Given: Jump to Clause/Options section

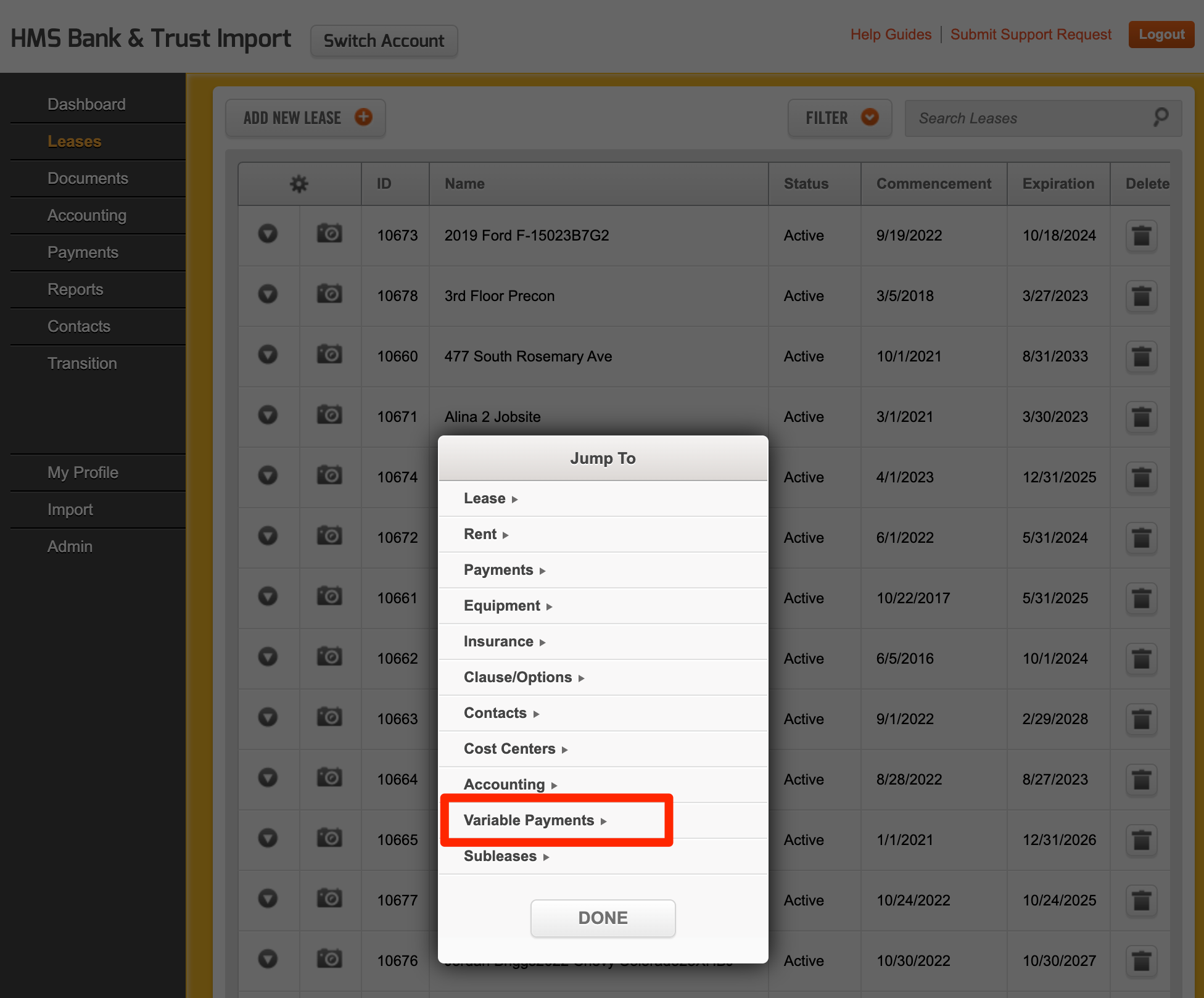Looking at the screenshot, I should pyautogui.click(x=603, y=677).
